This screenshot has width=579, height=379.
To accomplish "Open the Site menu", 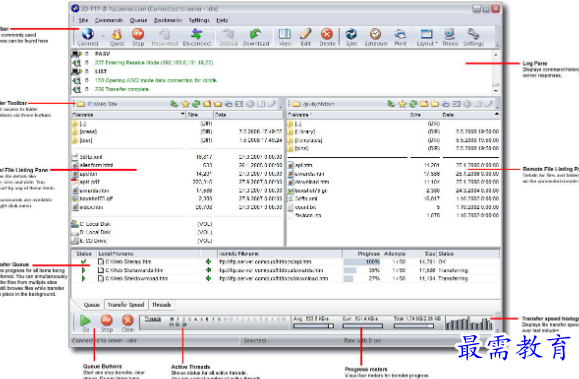I will pos(83,20).
